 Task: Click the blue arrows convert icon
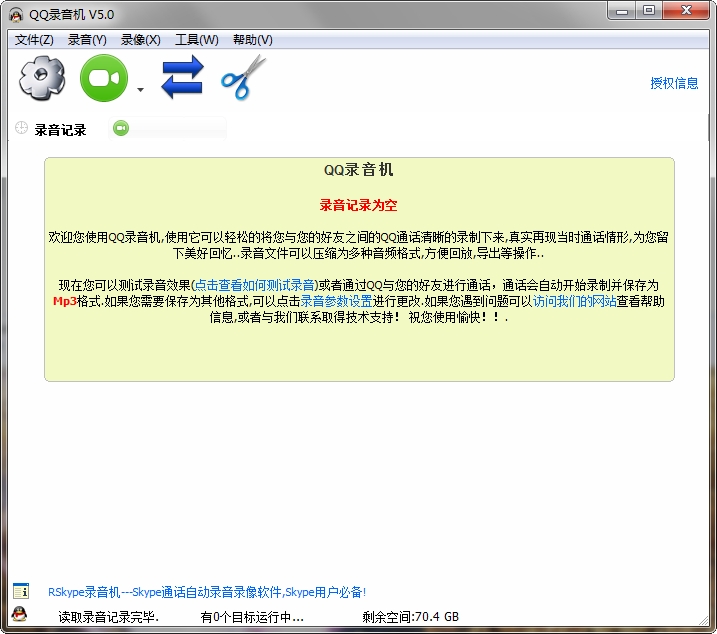(x=182, y=78)
